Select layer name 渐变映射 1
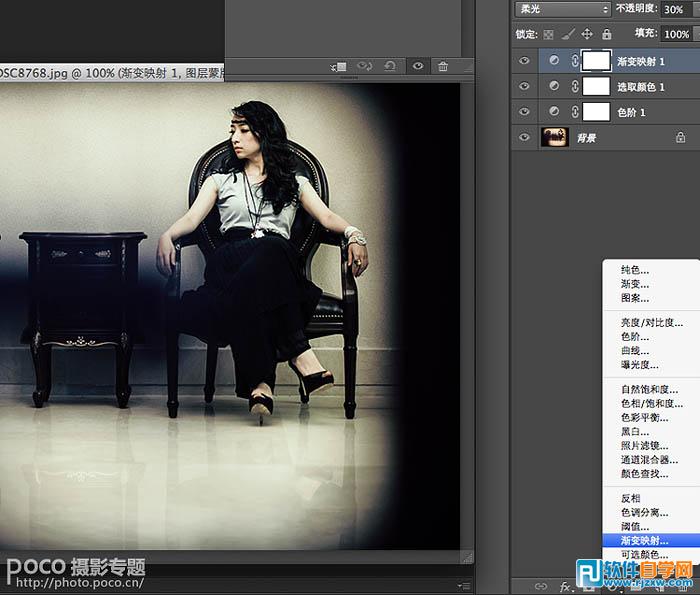 [x=641, y=62]
